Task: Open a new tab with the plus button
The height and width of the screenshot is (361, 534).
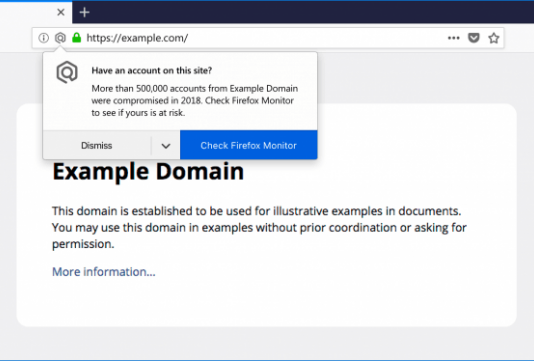Action: pos(84,12)
